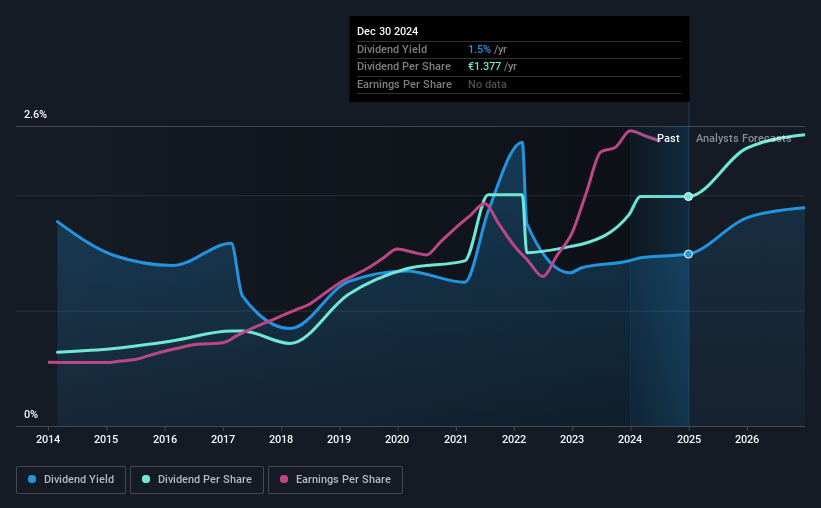This screenshot has width=821, height=508.
Task: Click the 2014 x-axis label
Action: coord(48,439)
